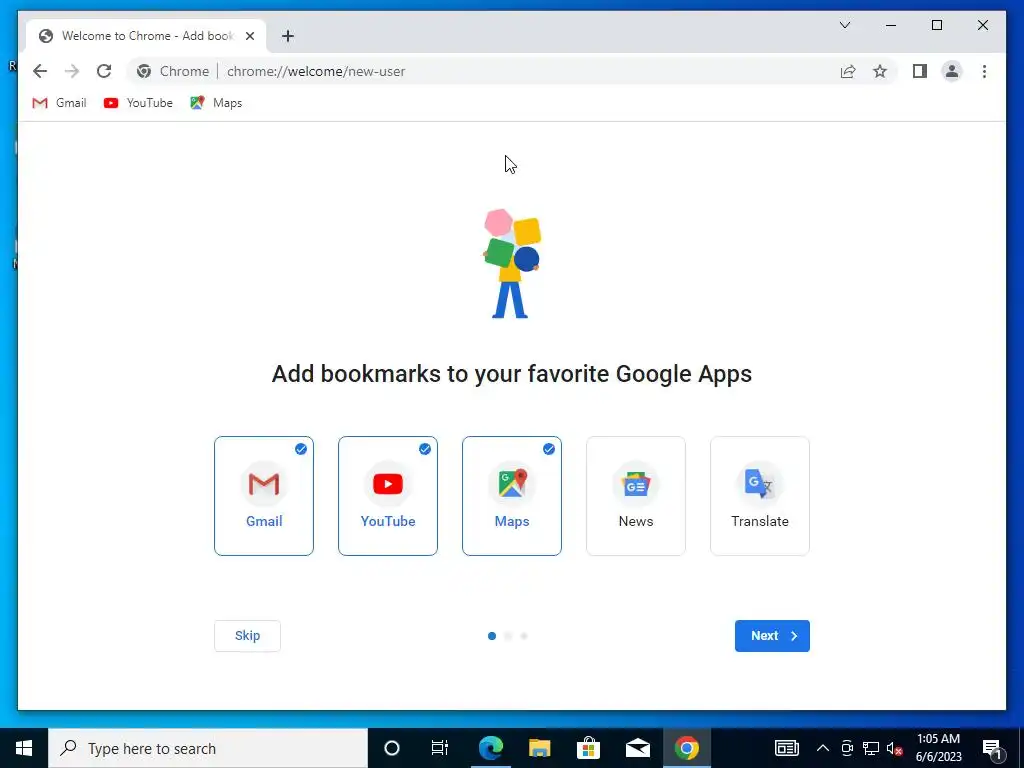
Task: Click the Chrome icon in the taskbar
Action: pos(686,748)
